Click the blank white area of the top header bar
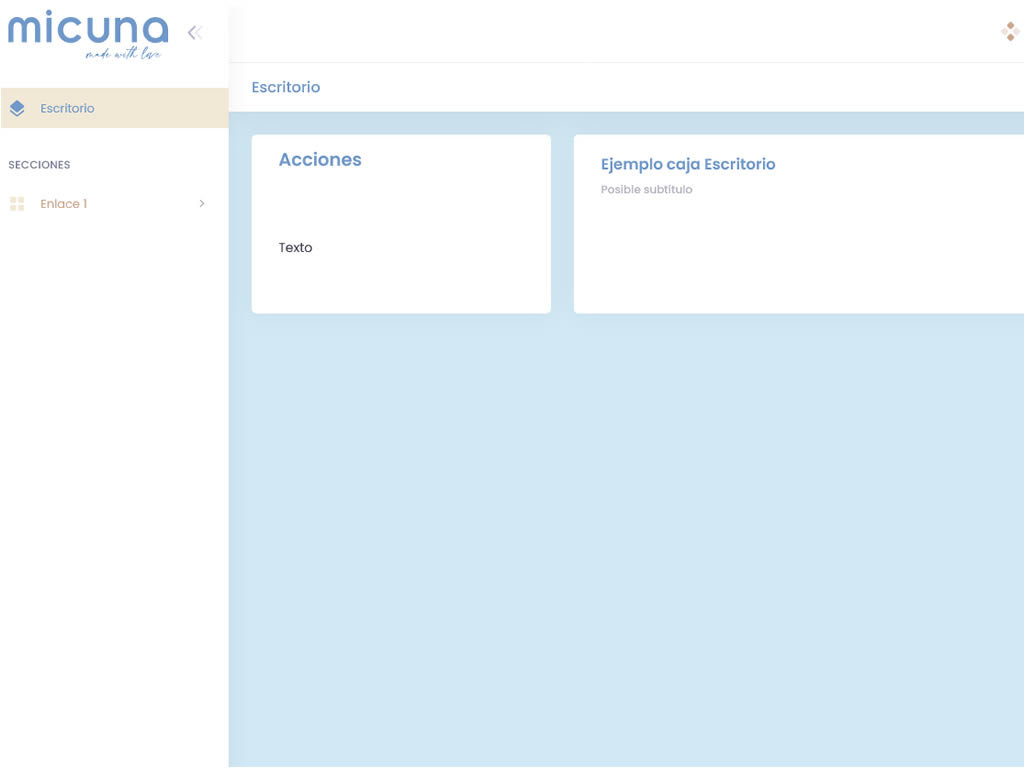This screenshot has width=1024, height=768. (600, 32)
